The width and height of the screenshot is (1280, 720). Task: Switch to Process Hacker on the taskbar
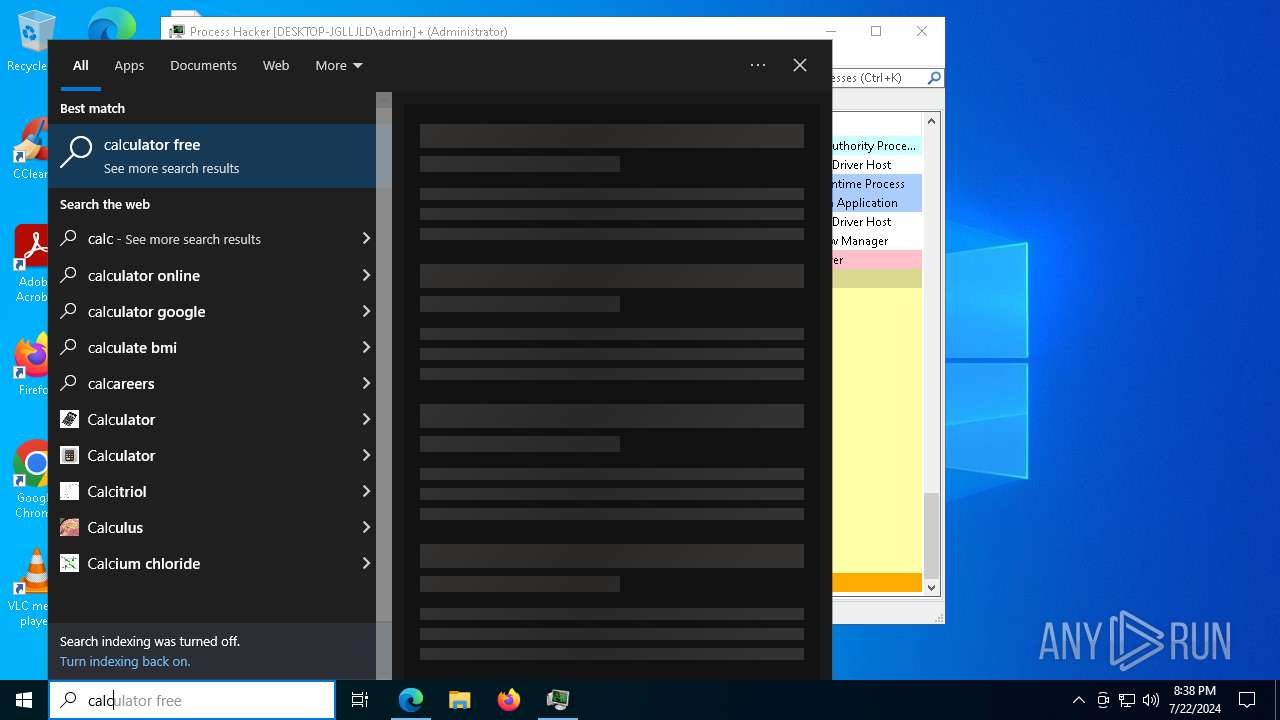tap(558, 700)
